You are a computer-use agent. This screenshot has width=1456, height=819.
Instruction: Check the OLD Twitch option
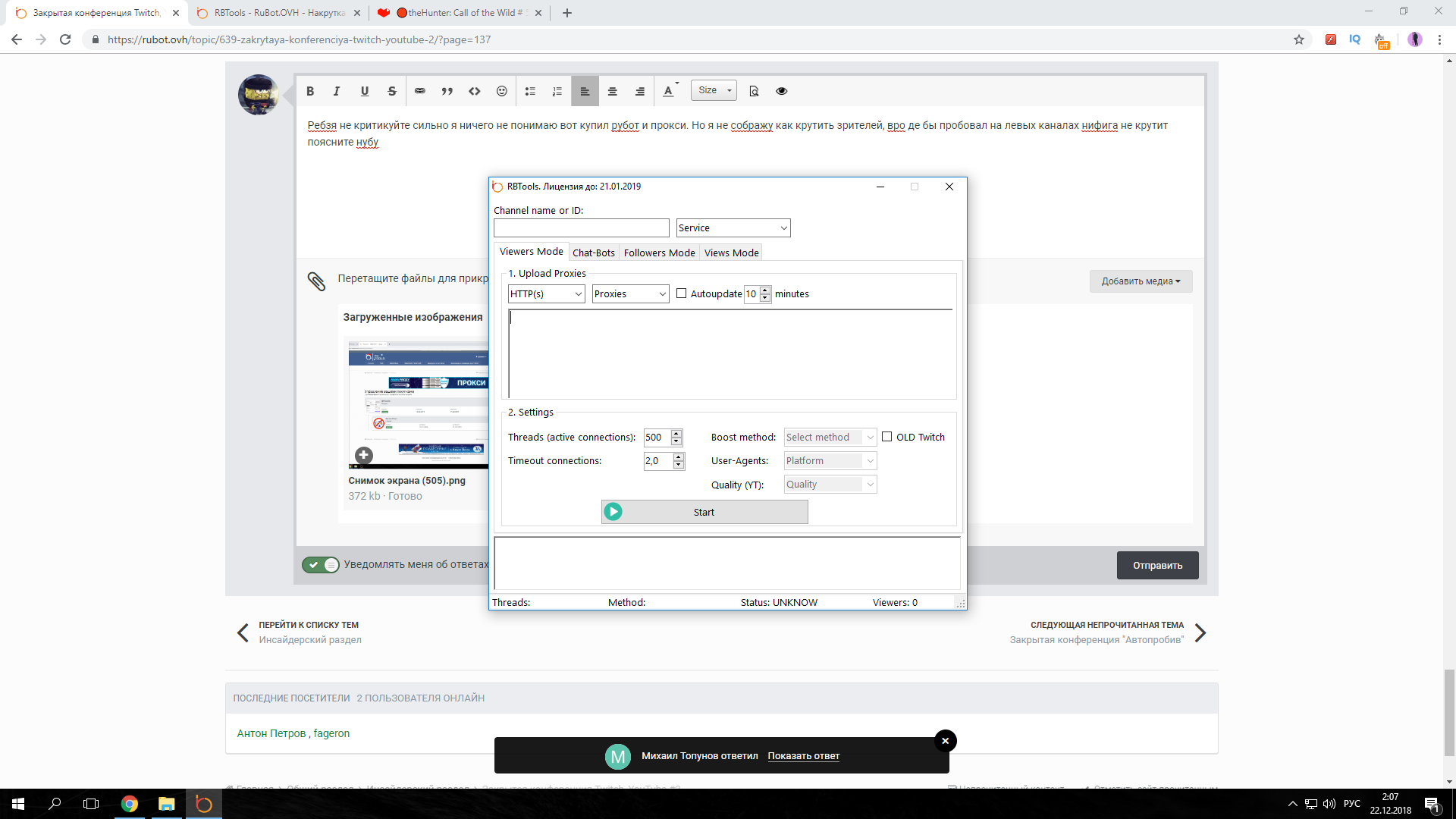886,437
